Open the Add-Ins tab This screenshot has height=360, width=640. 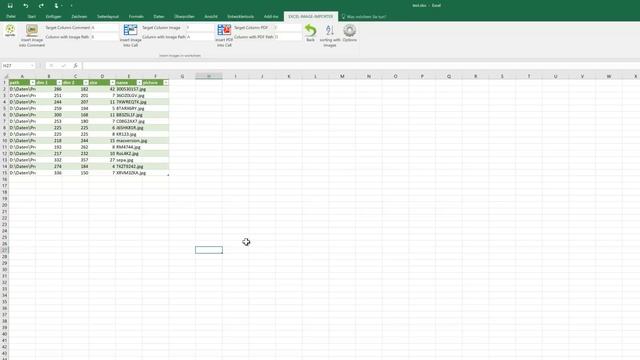point(271,17)
